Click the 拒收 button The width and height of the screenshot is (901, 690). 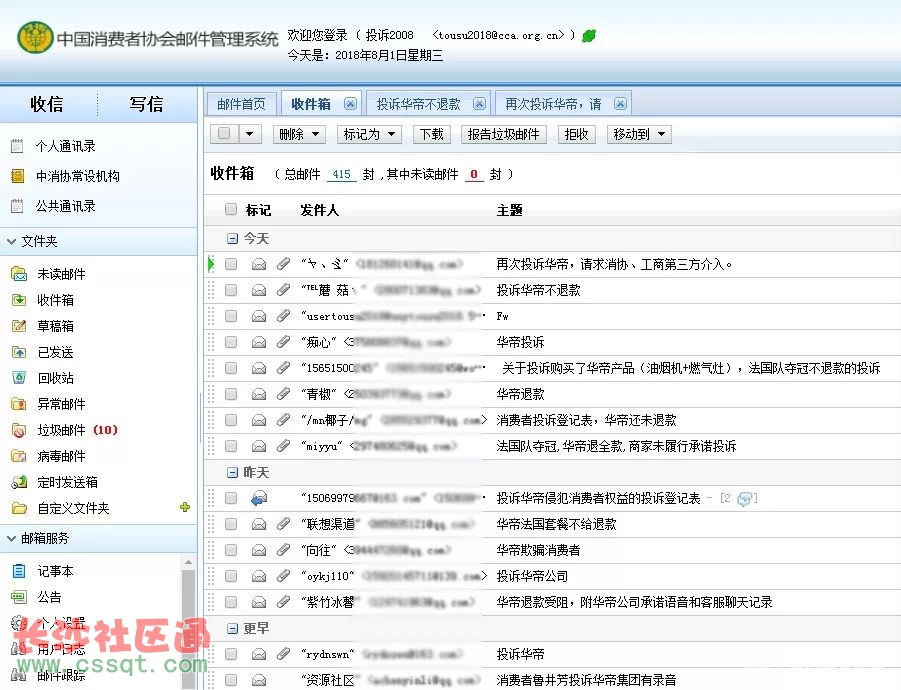tap(576, 134)
